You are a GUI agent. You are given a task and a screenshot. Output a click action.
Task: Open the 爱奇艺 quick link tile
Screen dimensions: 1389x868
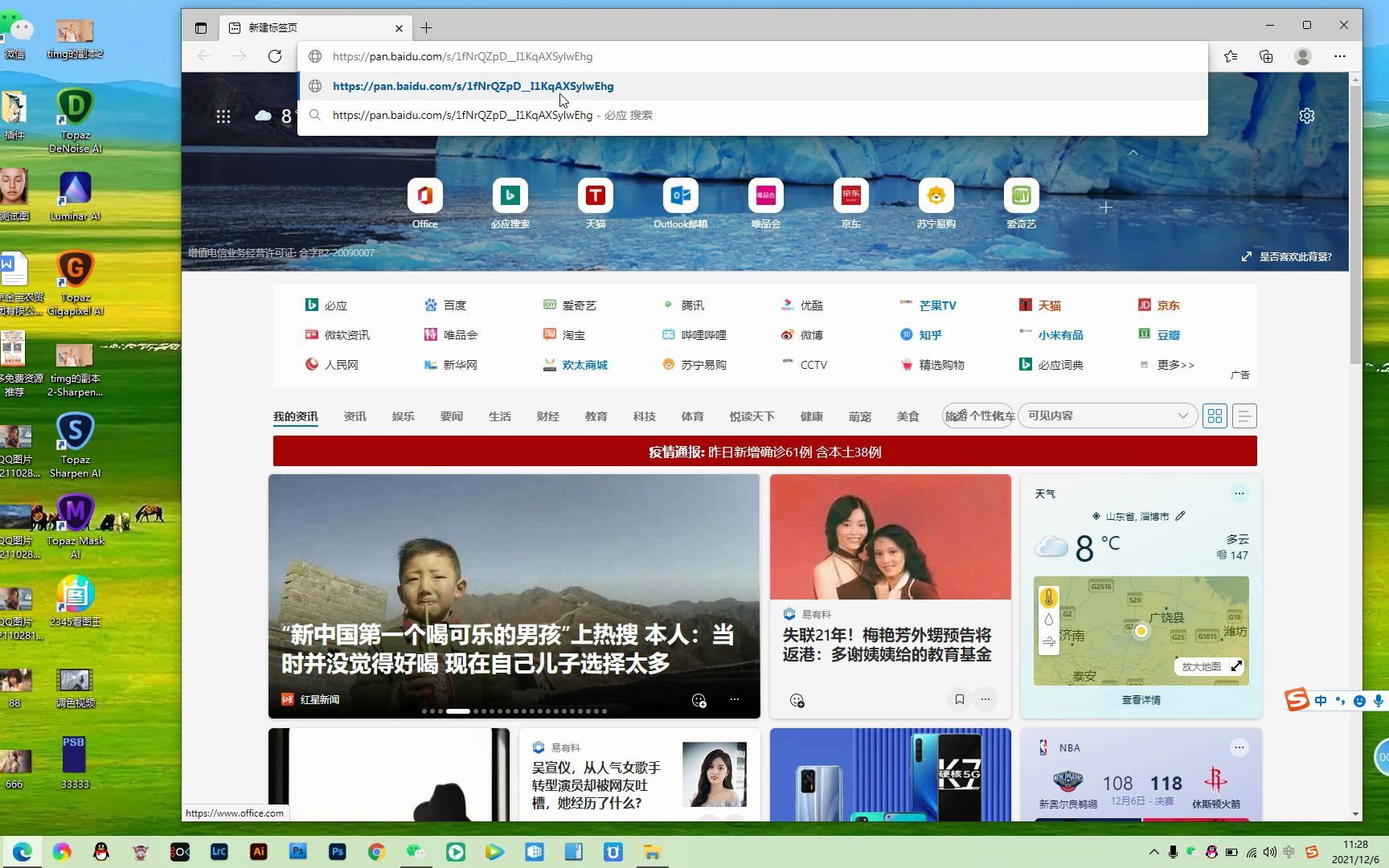click(1022, 204)
